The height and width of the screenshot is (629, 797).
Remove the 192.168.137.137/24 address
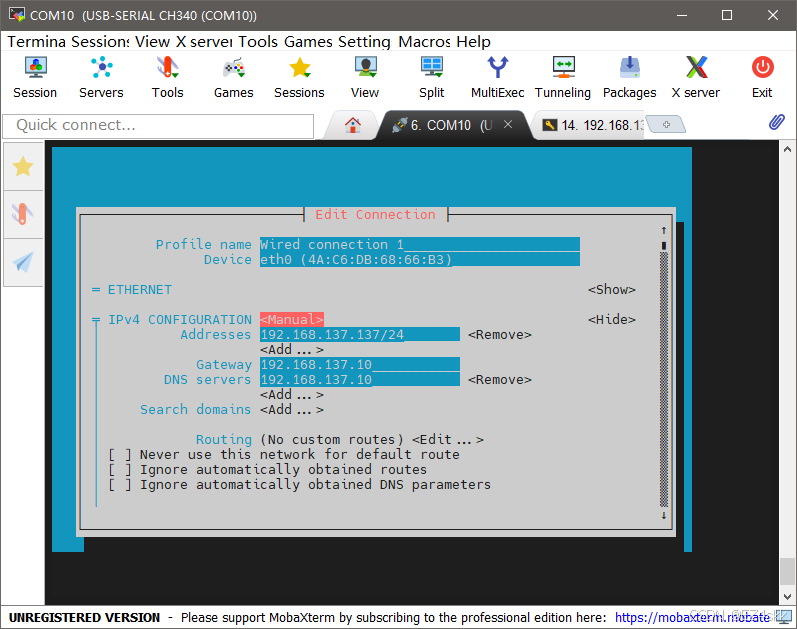(500, 335)
